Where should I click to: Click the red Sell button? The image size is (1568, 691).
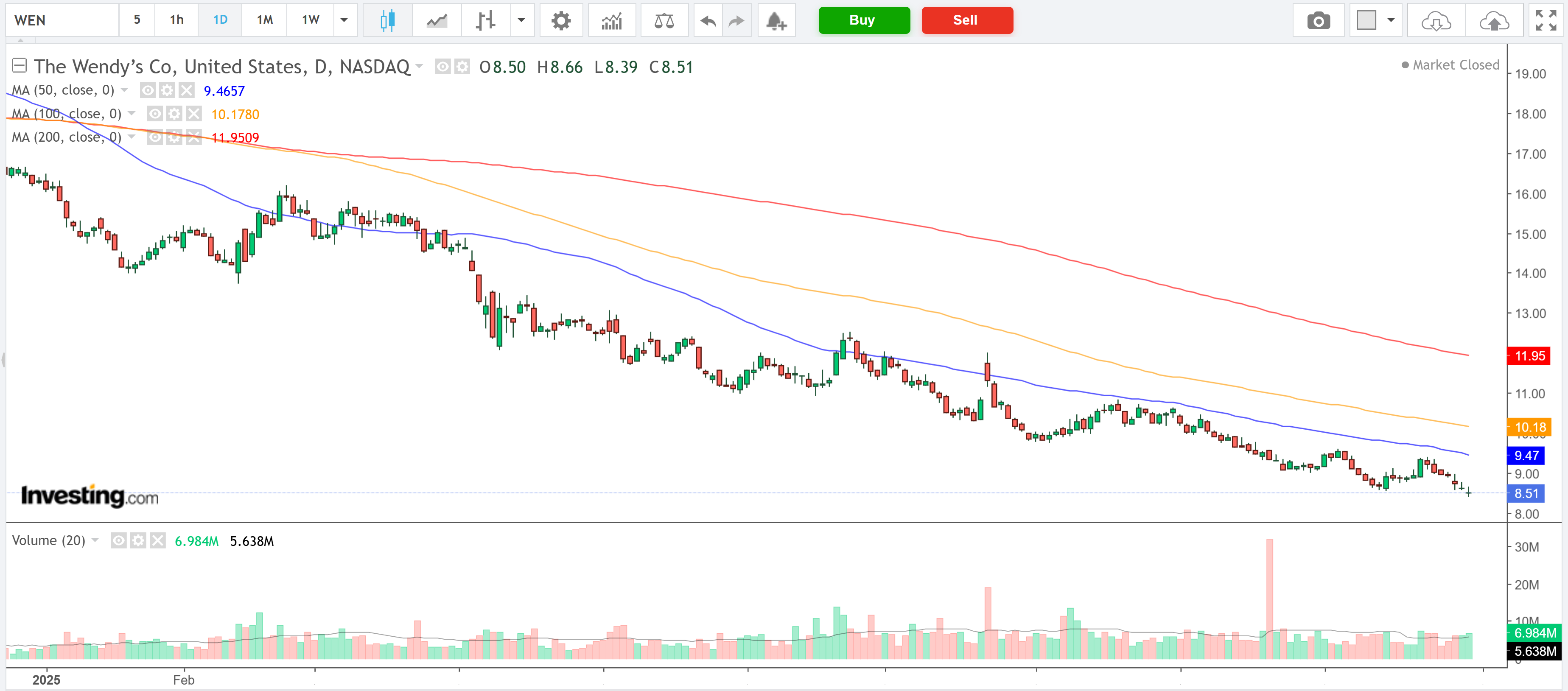[x=966, y=20]
